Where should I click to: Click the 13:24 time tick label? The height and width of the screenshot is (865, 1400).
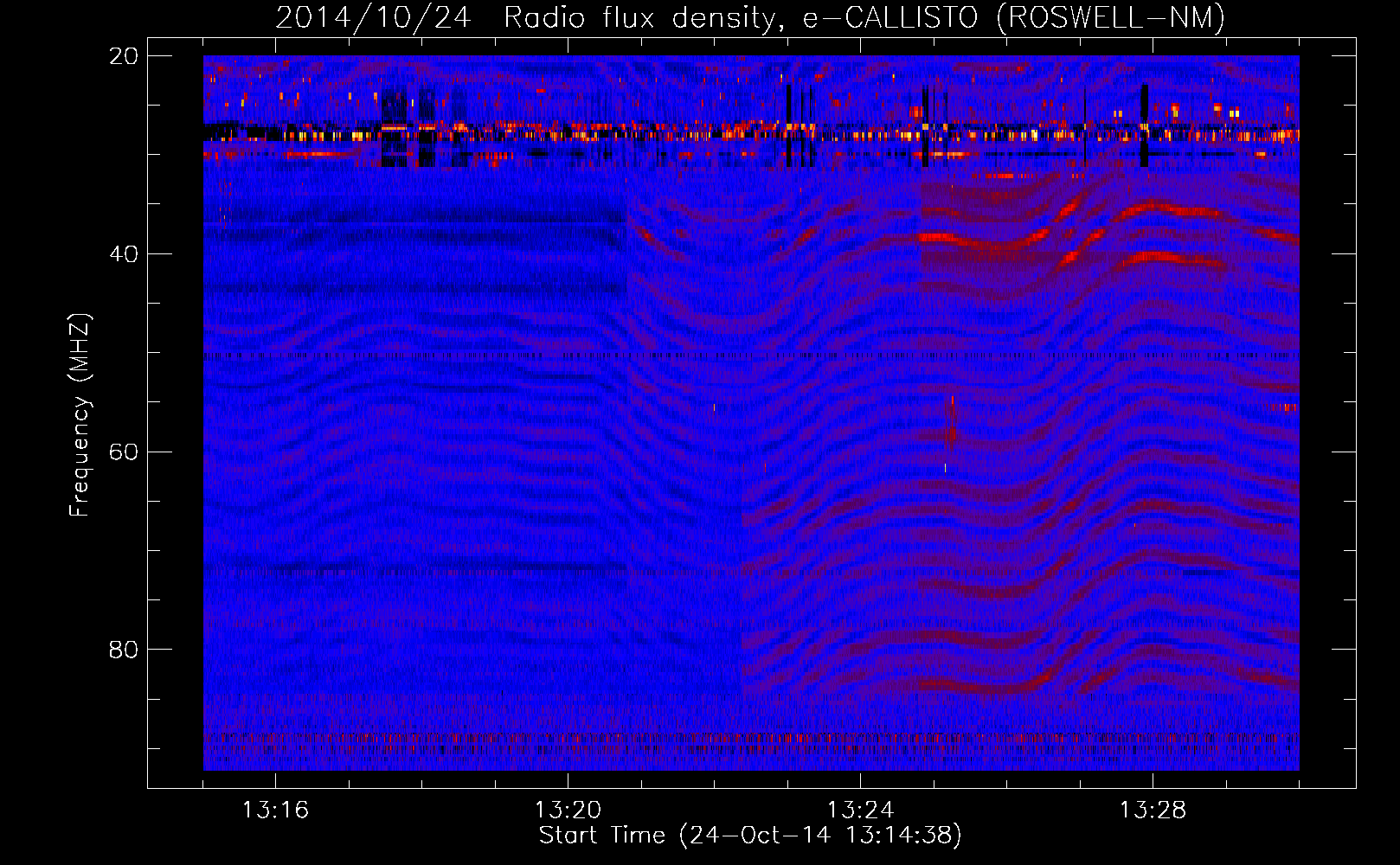pyautogui.click(x=860, y=811)
